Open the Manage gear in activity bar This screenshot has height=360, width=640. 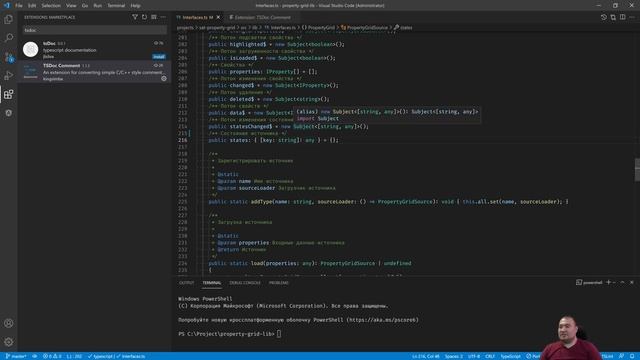9,342
